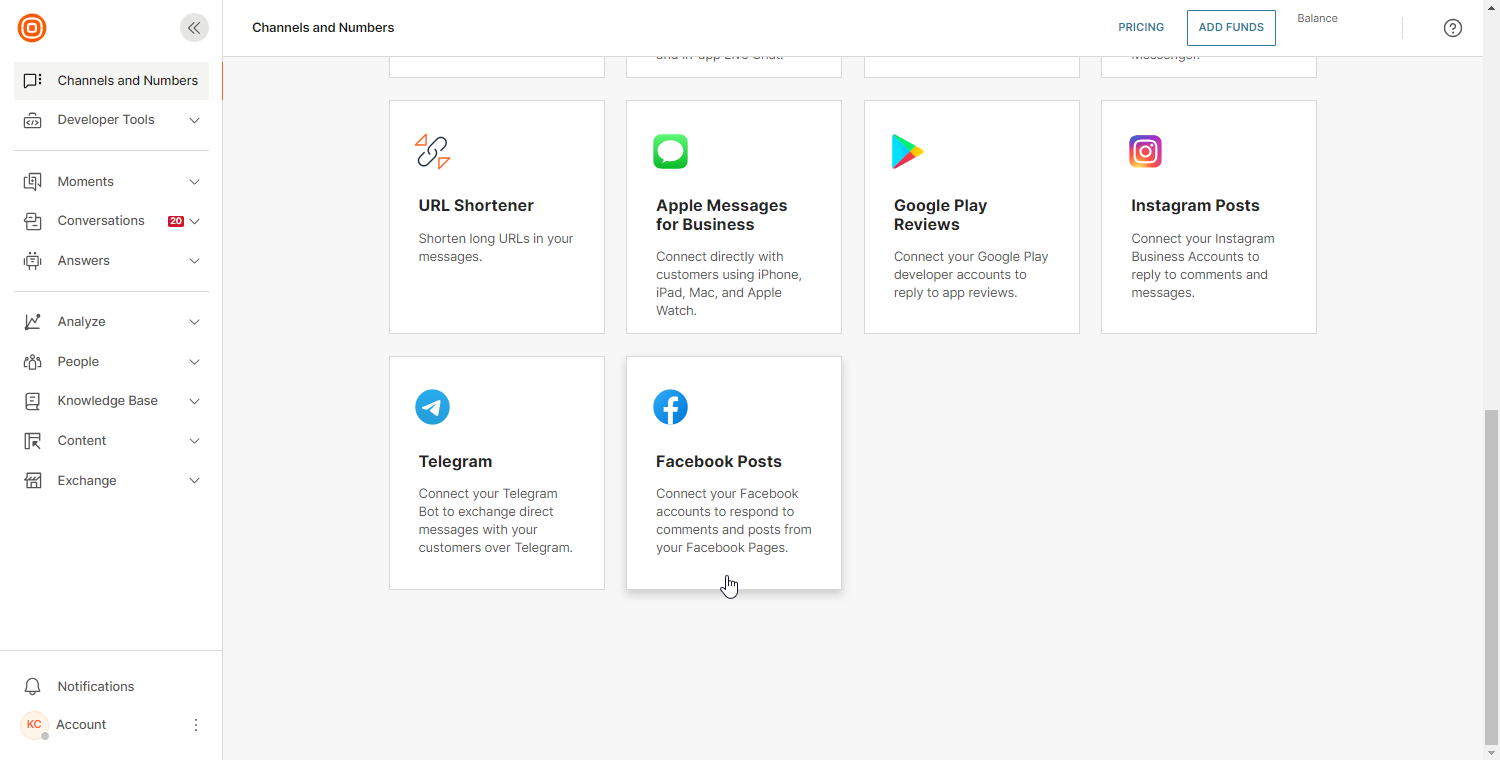
Task: Expand the People menu chevron
Action: pos(195,362)
